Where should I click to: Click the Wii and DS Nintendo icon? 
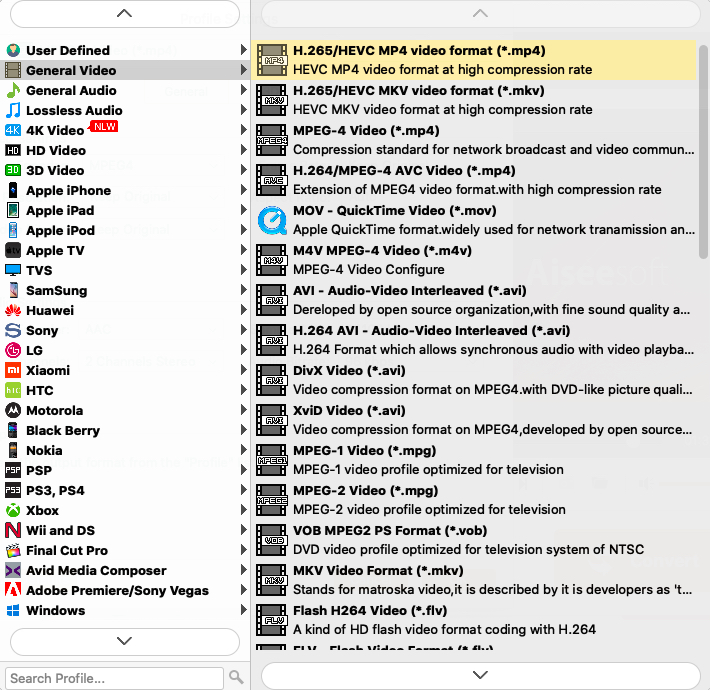13,530
